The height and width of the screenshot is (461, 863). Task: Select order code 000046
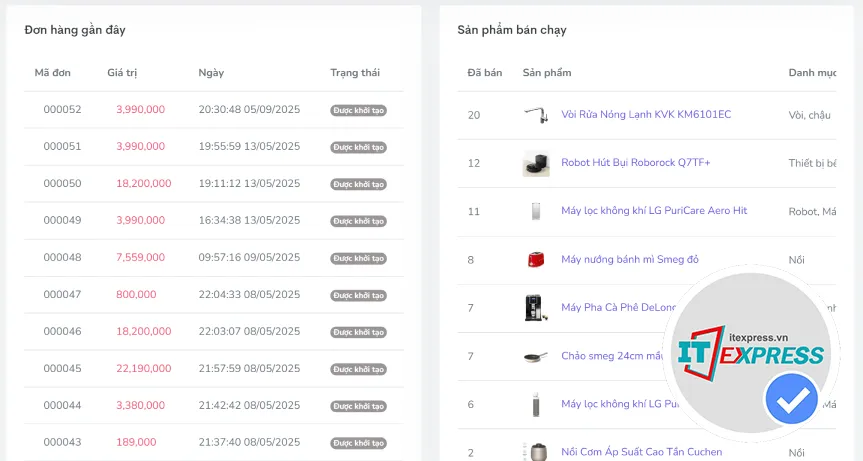[62, 331]
